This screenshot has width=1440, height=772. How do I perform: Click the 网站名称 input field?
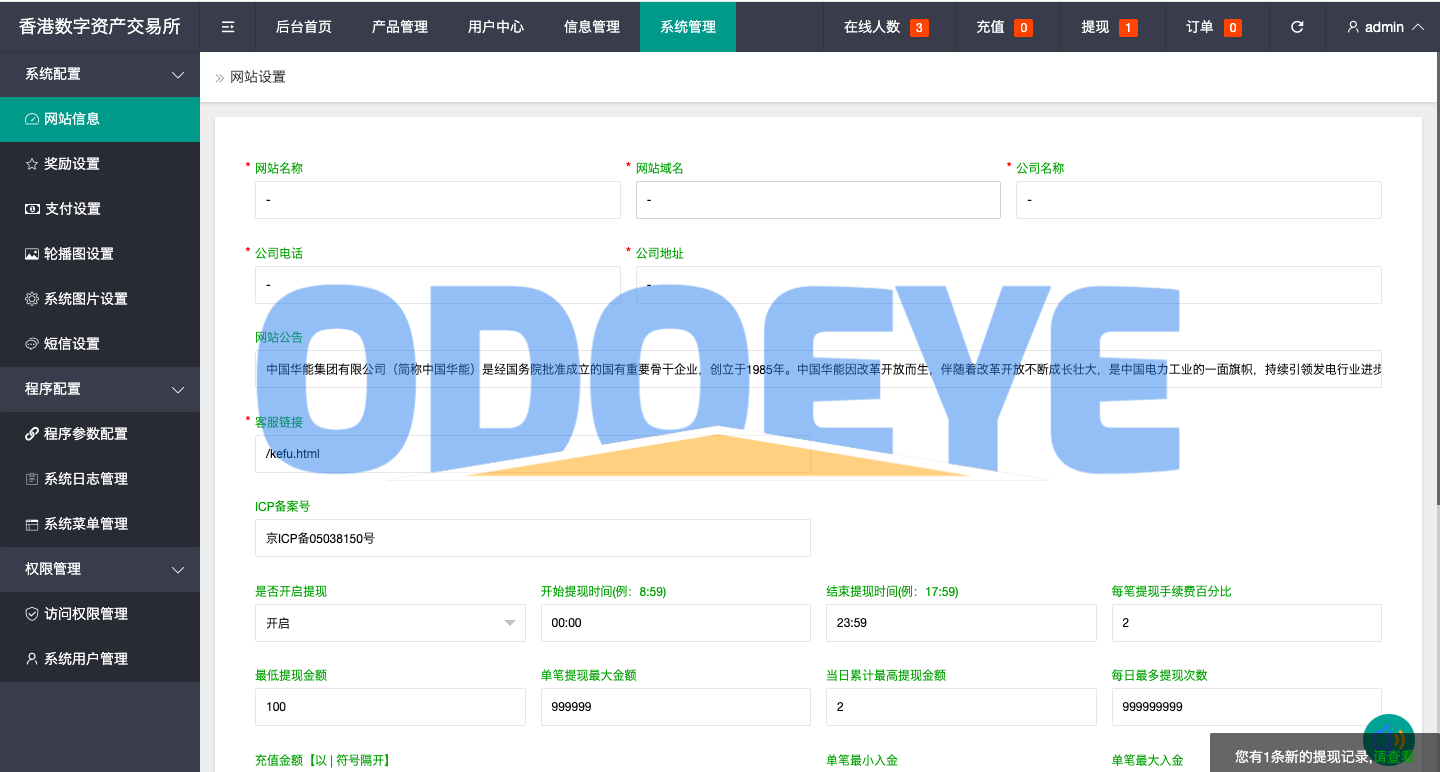coord(438,200)
